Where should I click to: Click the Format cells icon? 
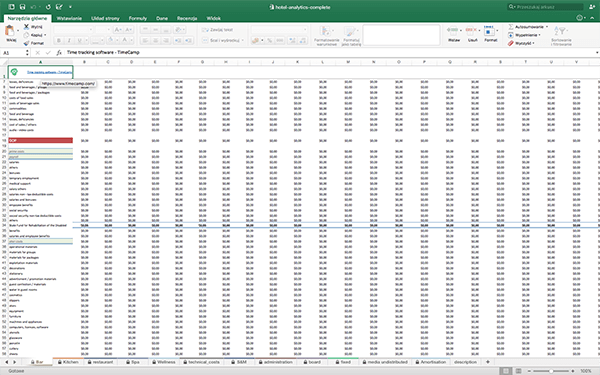pyautogui.click(x=489, y=30)
